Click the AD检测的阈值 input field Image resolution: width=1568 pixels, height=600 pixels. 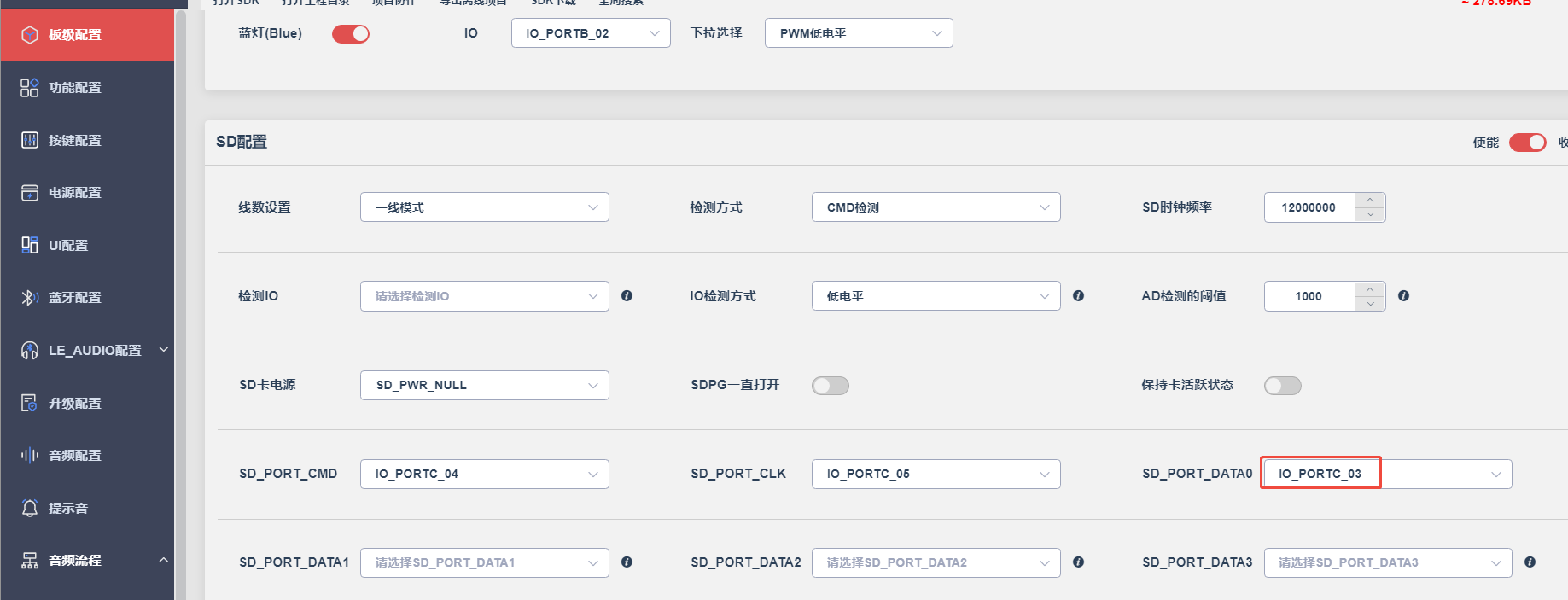(1309, 296)
